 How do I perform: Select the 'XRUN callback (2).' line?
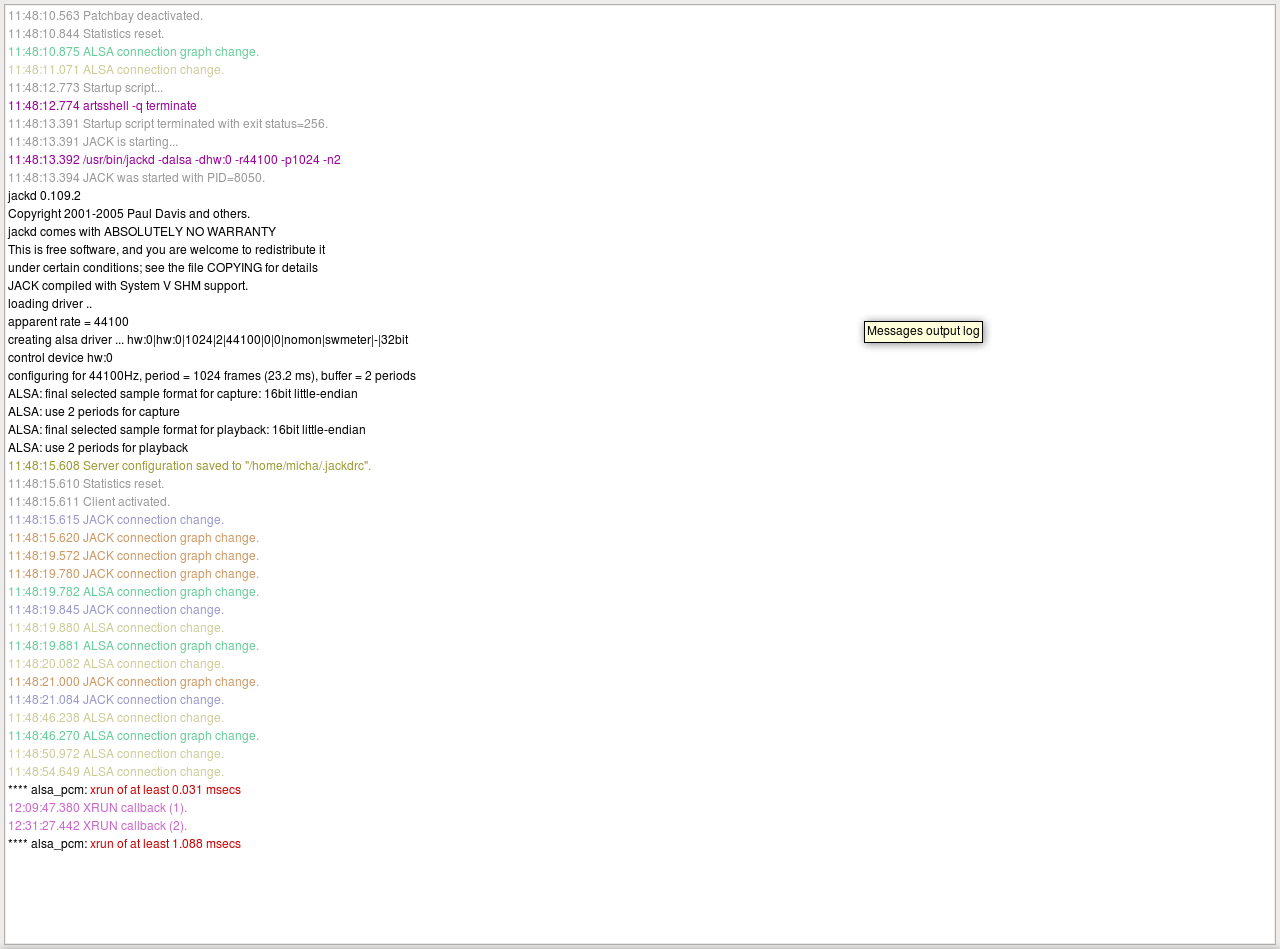97,826
